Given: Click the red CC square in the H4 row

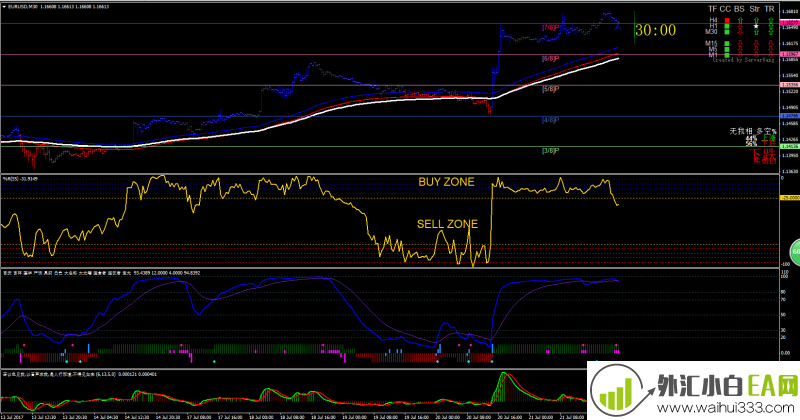Looking at the screenshot, I should [x=727, y=20].
